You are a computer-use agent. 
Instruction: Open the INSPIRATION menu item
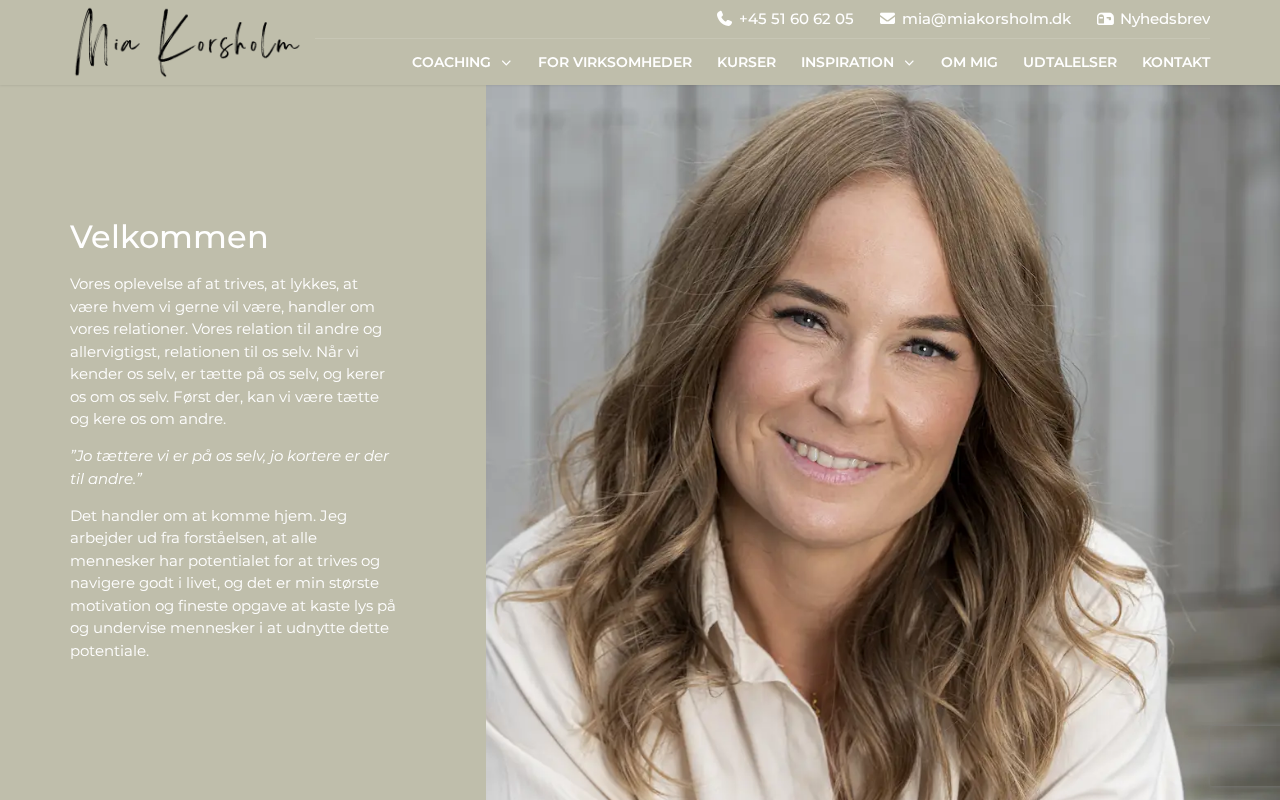point(847,62)
